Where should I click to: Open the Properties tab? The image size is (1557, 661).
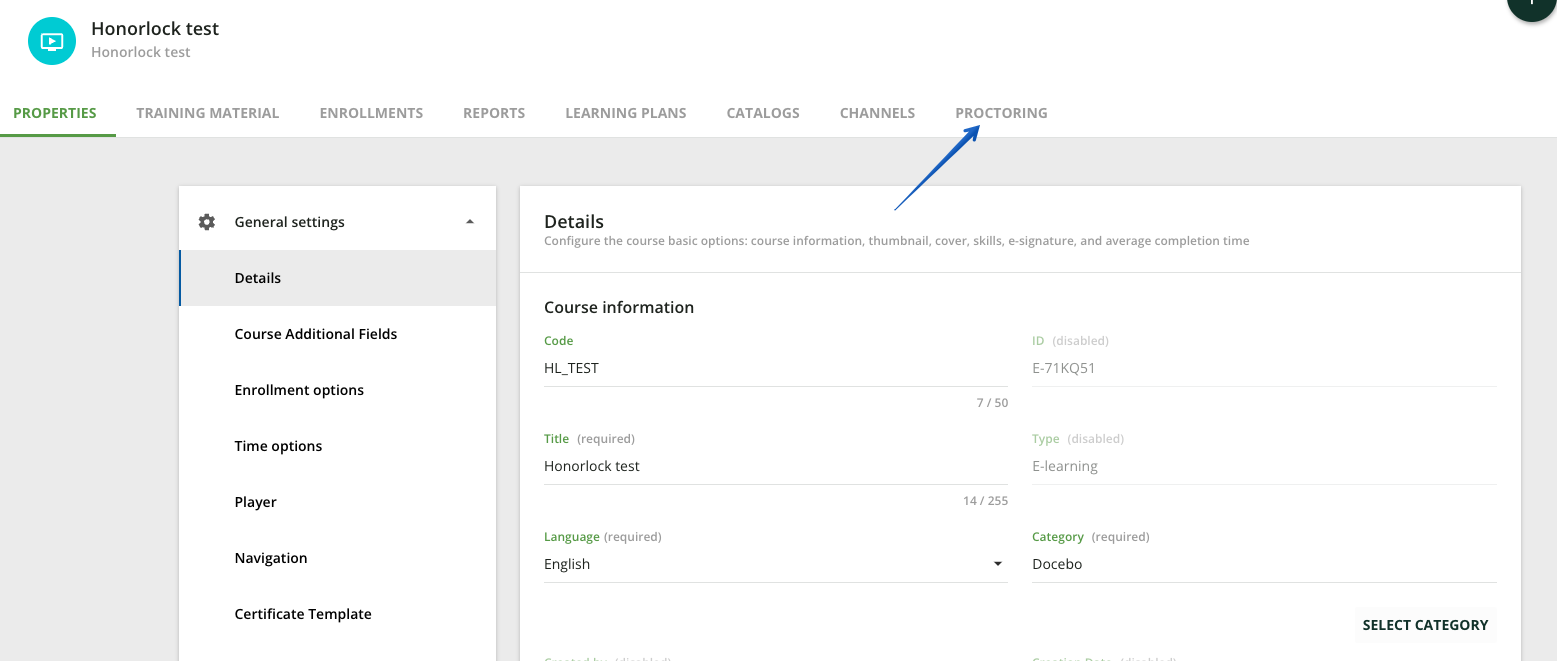[x=55, y=113]
